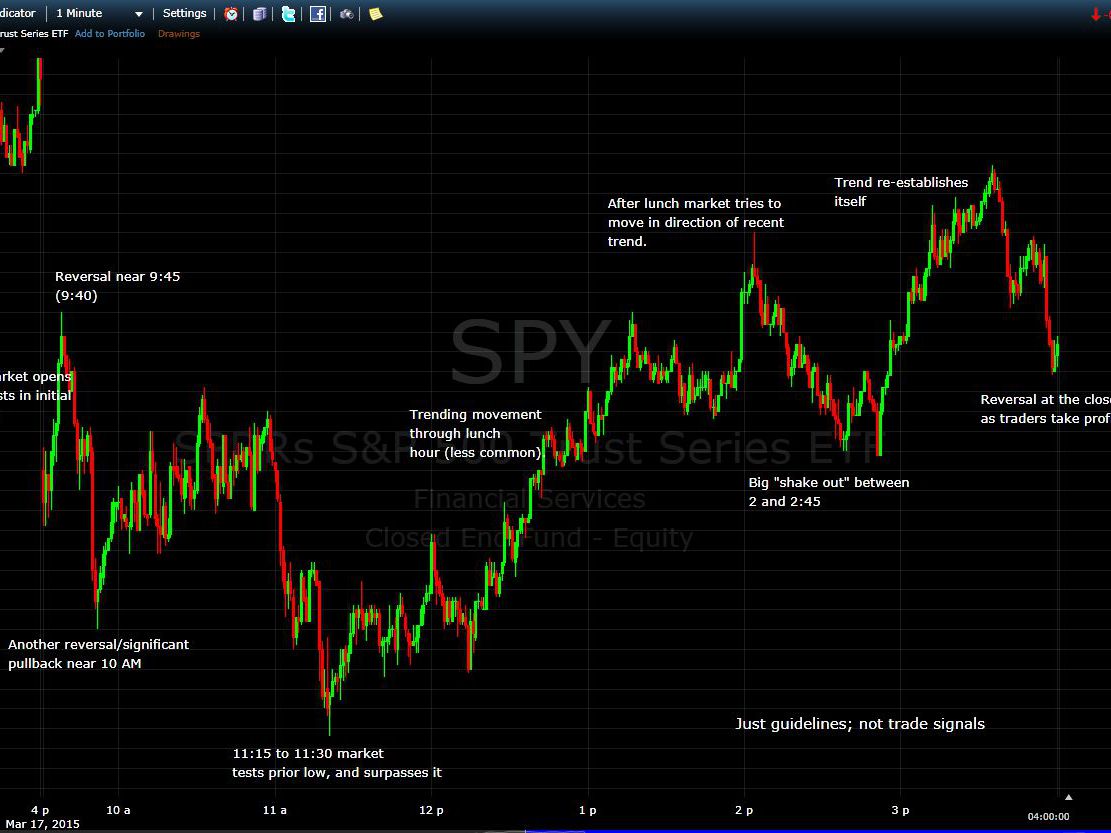Open the Settings menu
The image size is (1111, 833).
(184, 13)
